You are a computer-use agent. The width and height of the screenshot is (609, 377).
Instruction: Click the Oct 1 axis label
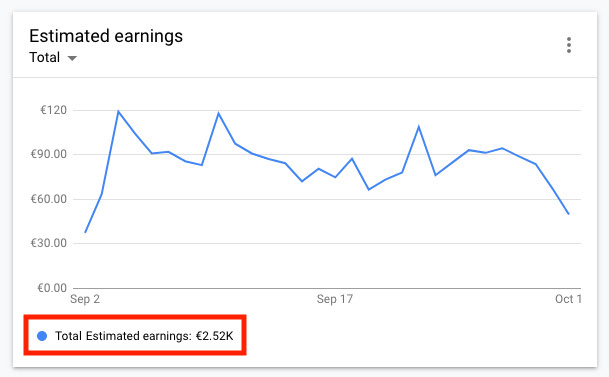[x=568, y=299]
